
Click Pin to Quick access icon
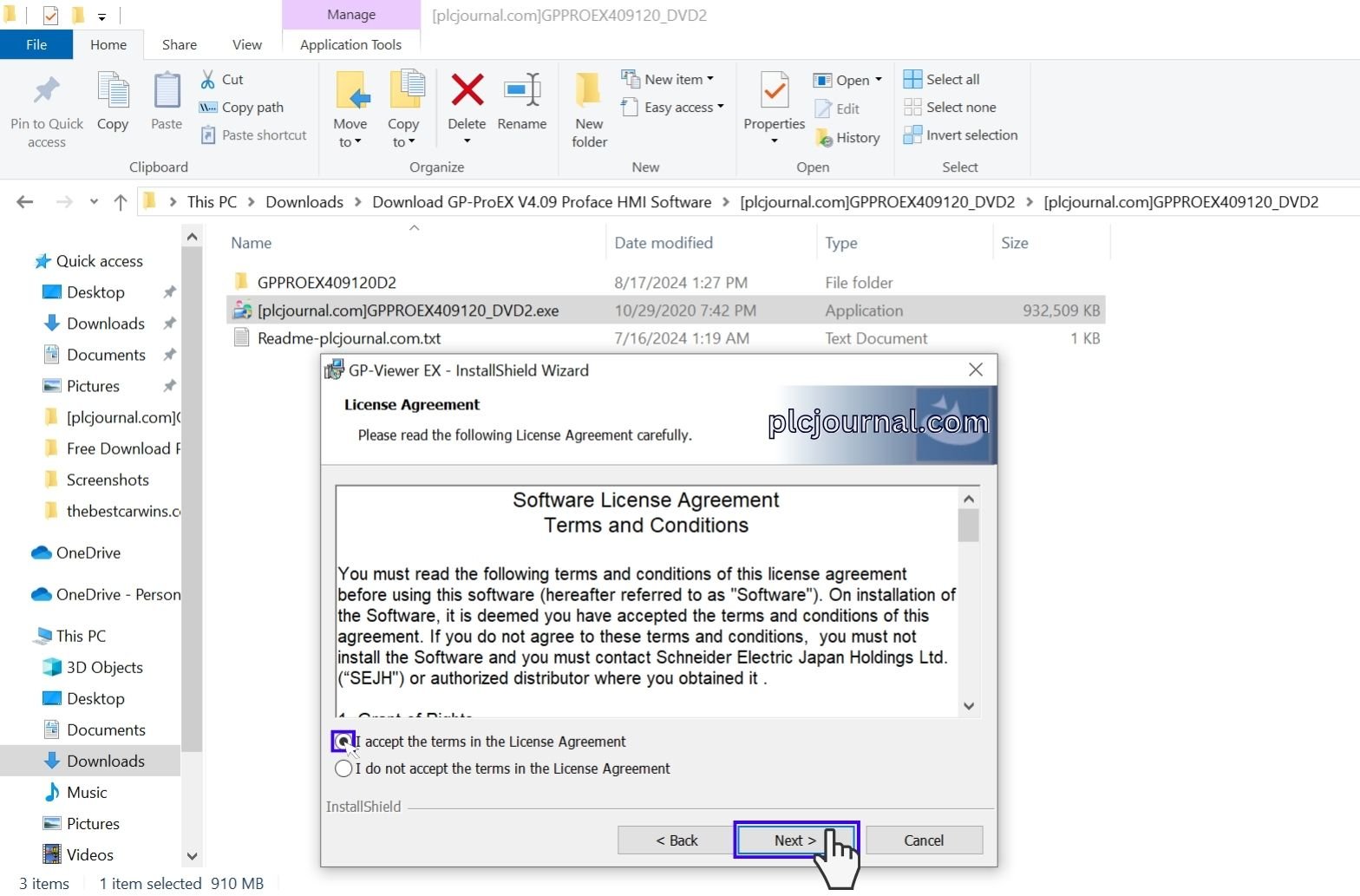(x=47, y=110)
